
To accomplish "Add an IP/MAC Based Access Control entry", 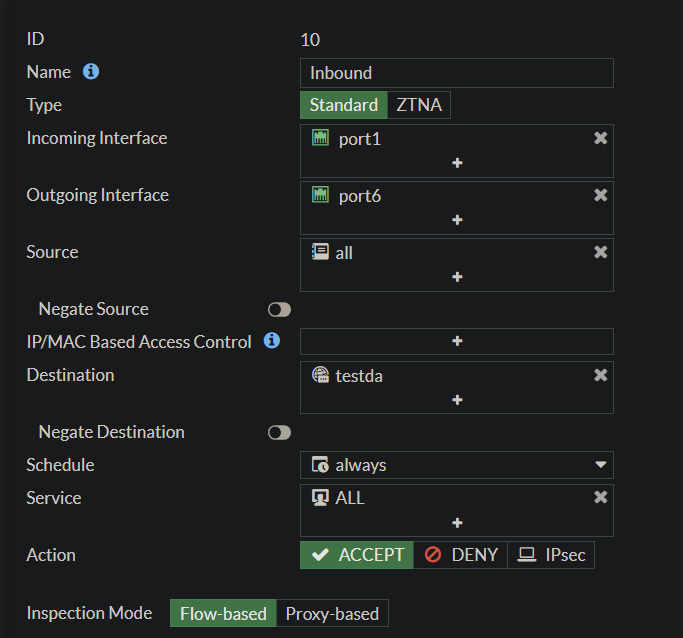I will pos(457,341).
